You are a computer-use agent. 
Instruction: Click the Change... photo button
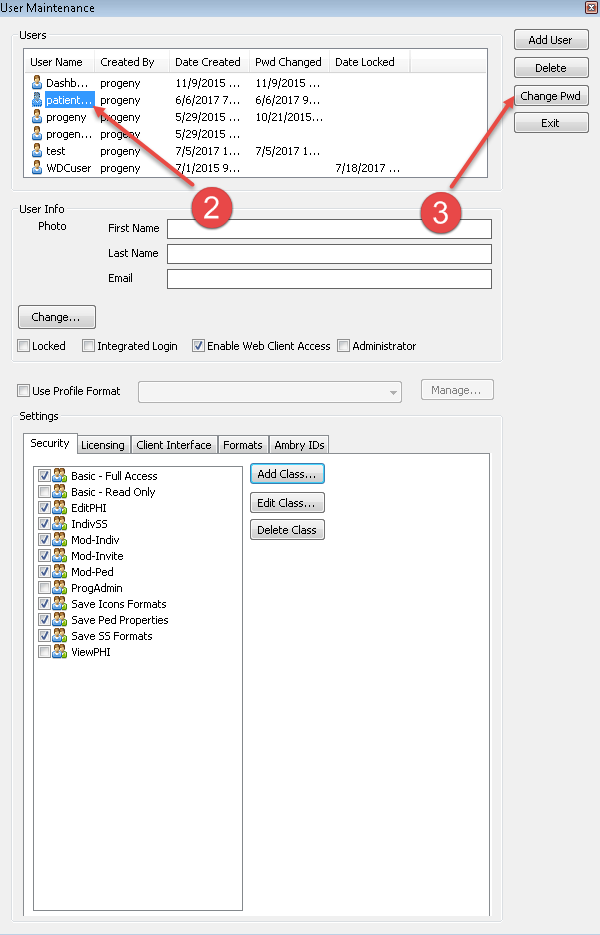pos(57,317)
